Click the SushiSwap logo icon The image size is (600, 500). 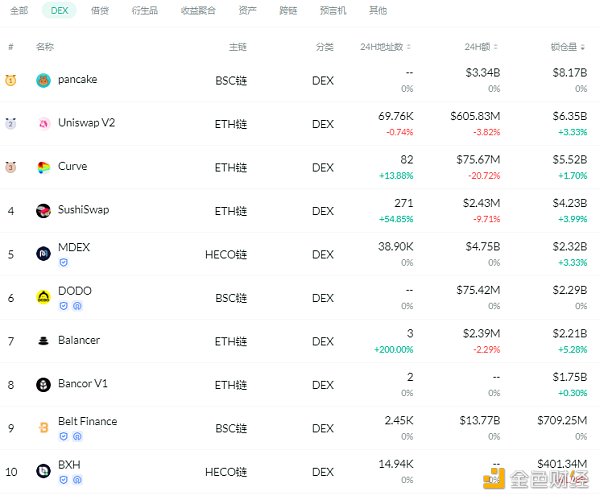coord(43,211)
